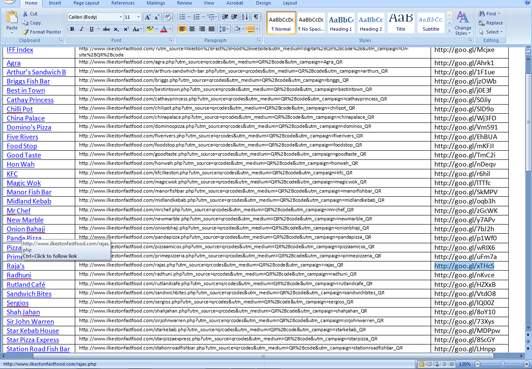Click the Shrink Font button
532x369 pixels.
[157, 17]
